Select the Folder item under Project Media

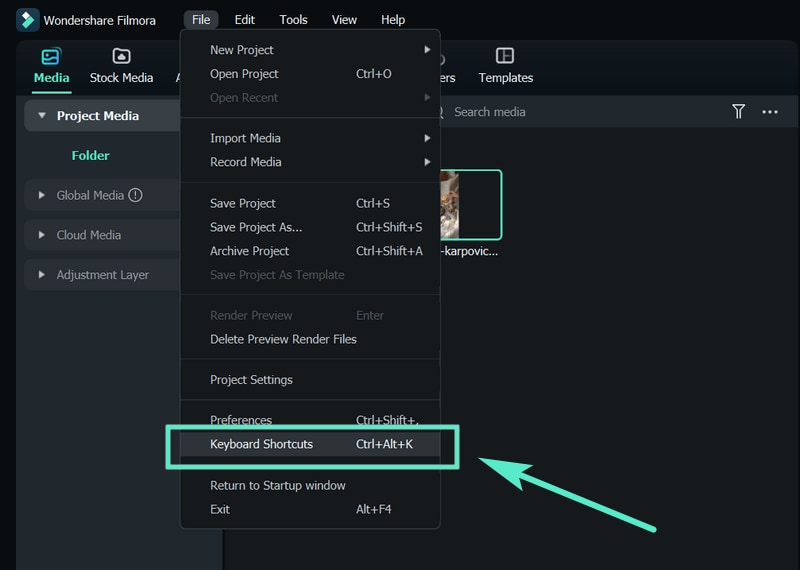(90, 155)
